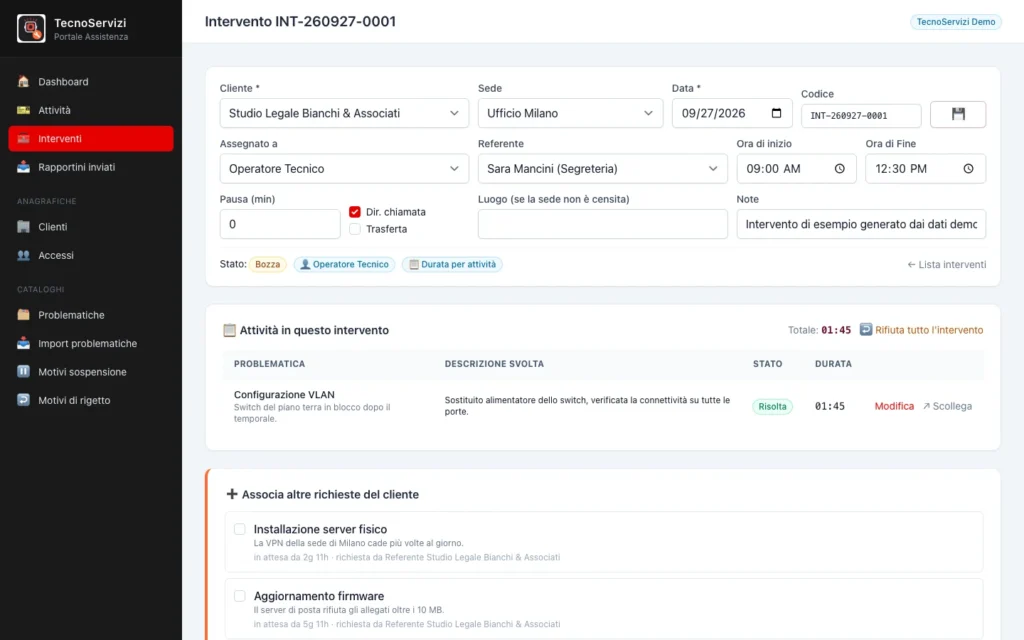Screen dimensions: 1024x640
Task: Click the Rifiuta tutto l'intervento icon
Action: point(865,329)
